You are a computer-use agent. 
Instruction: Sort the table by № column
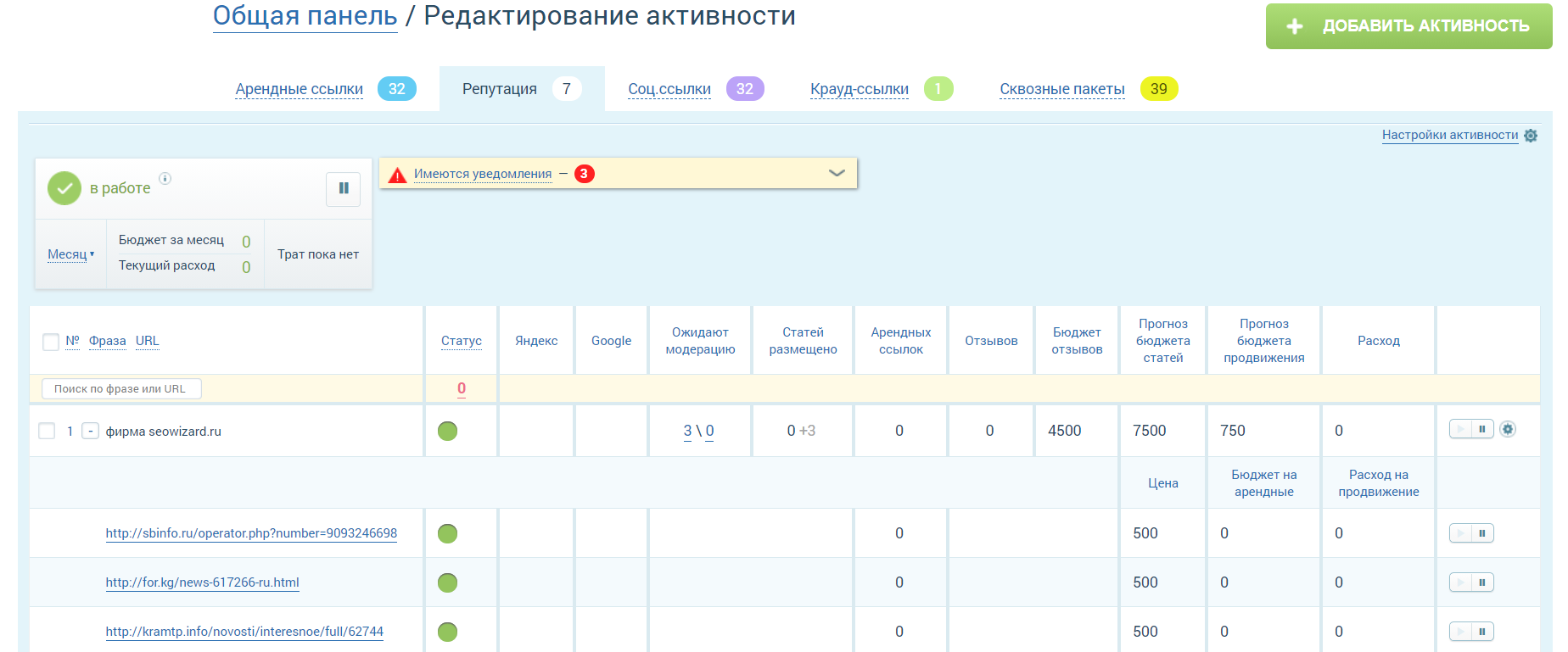click(x=72, y=341)
